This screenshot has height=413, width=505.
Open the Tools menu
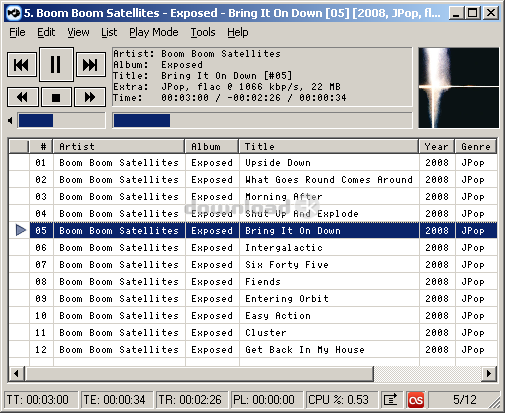(x=203, y=32)
